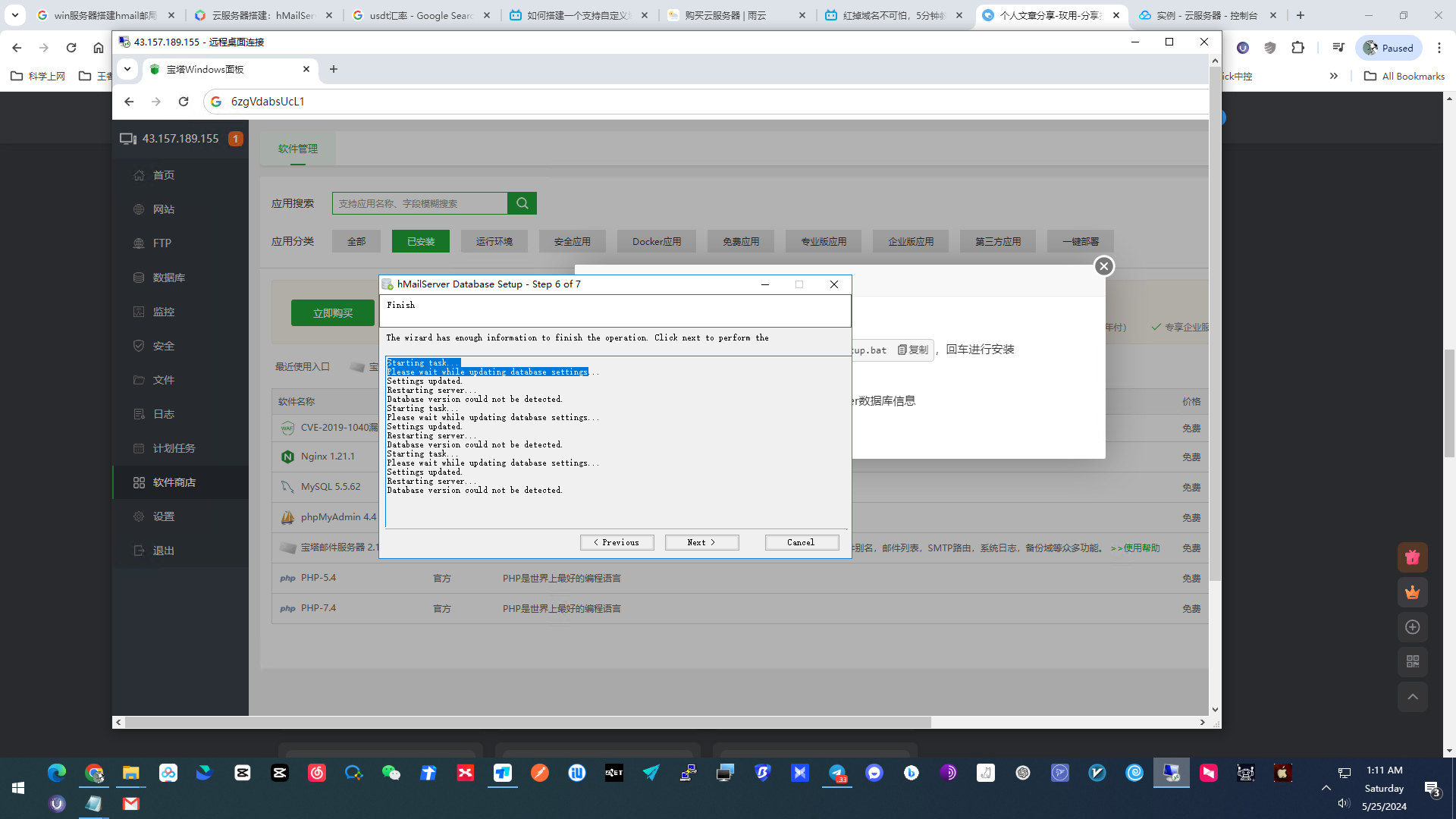Click the PHP-5.4 software row
This screenshot has width=1456, height=819.
[x=739, y=578]
